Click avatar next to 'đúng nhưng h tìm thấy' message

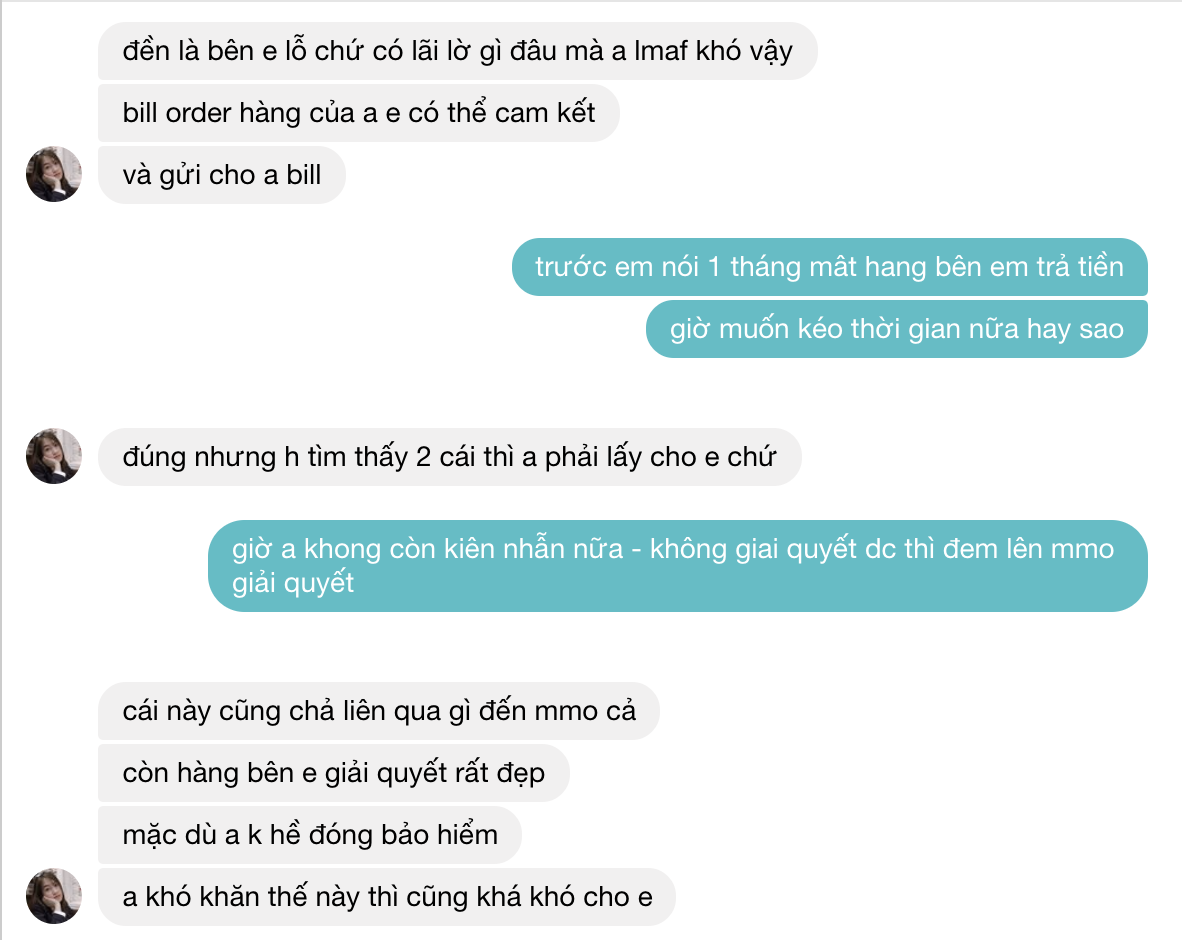[x=54, y=456]
